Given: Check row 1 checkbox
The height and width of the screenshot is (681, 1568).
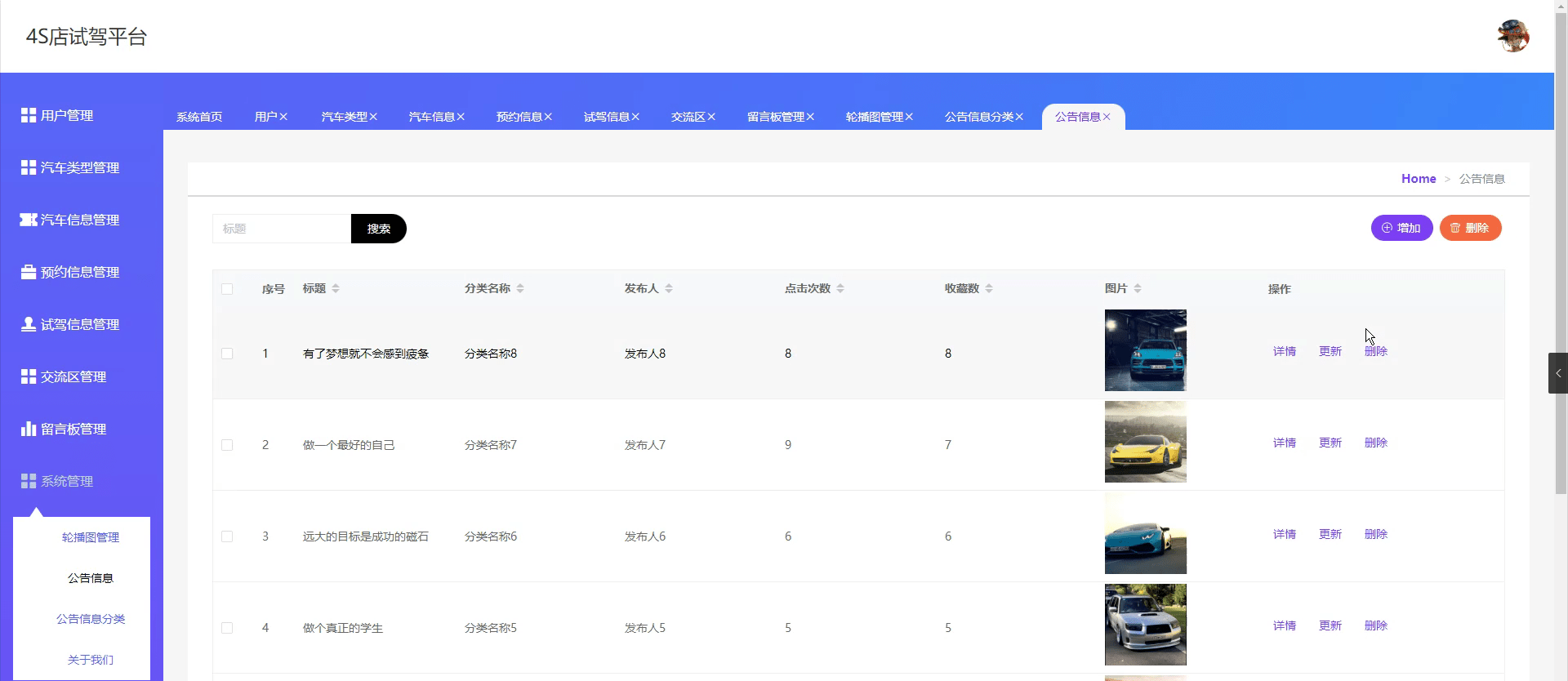Looking at the screenshot, I should click(227, 354).
